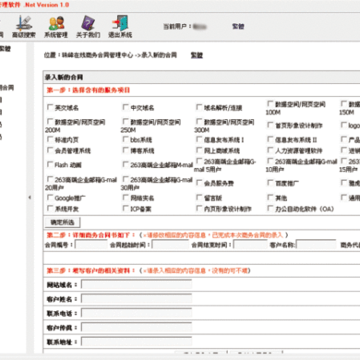The width and height of the screenshot is (360, 360).
Task: Check the 信息发布系统 I checkbox
Action: tap(199, 139)
